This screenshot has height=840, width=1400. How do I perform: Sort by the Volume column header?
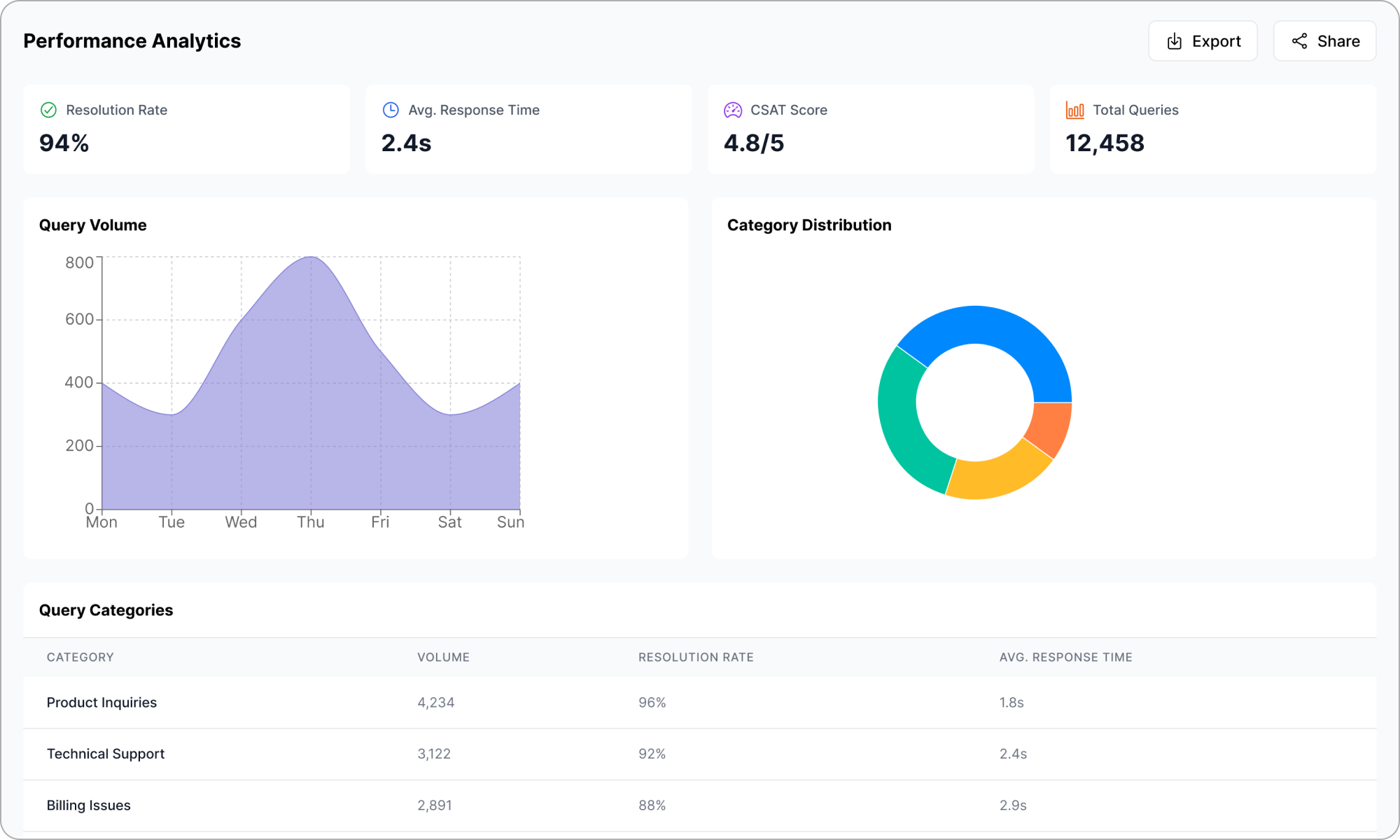tap(443, 657)
